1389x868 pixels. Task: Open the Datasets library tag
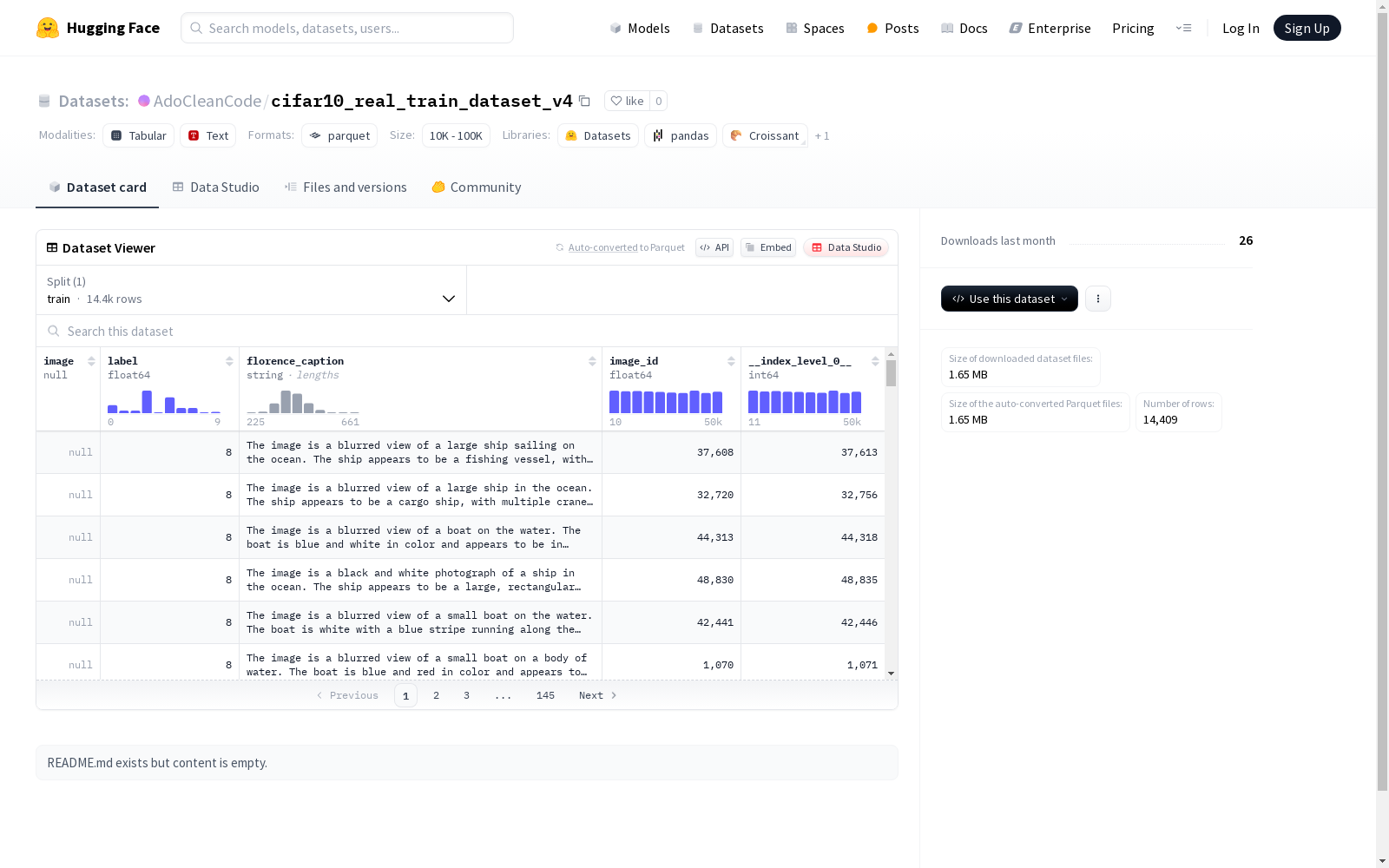click(598, 135)
